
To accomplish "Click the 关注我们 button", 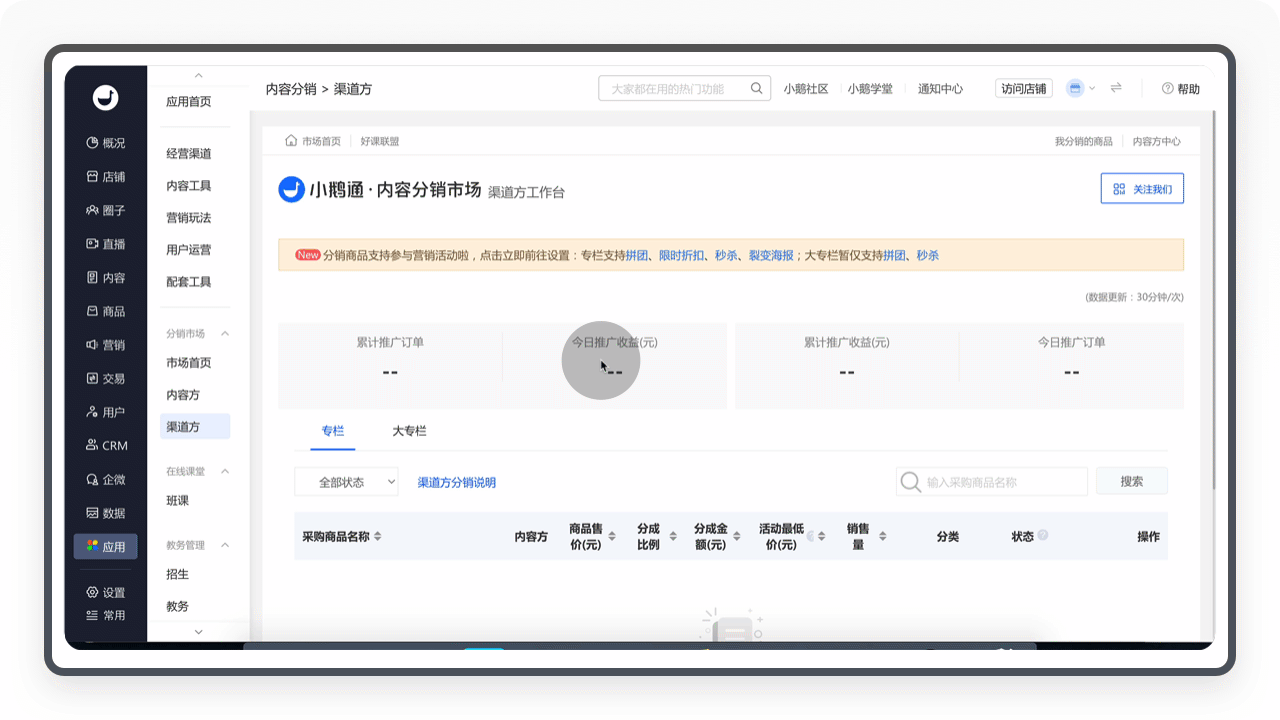I will (1142, 188).
